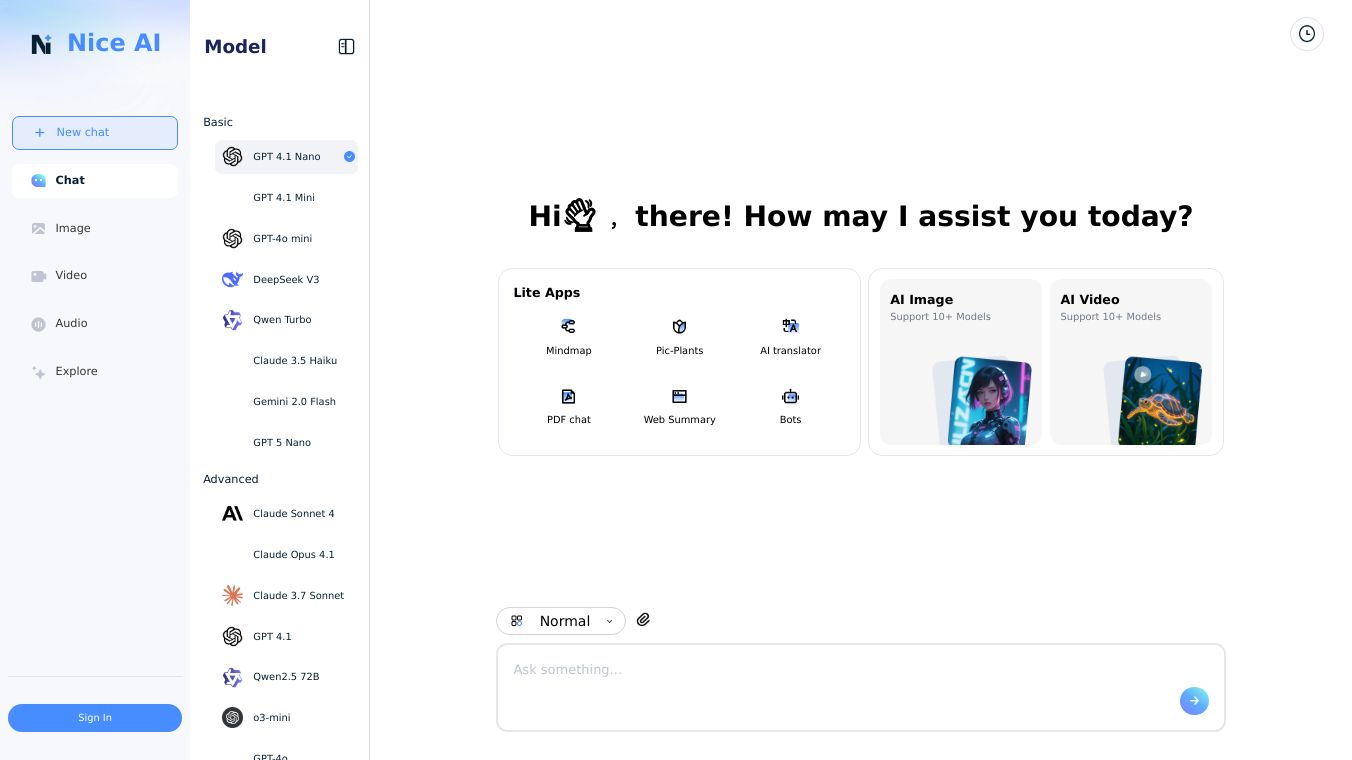Viewport: 1352px width, 760px height.
Task: Open the Video section
Action: tap(95, 276)
